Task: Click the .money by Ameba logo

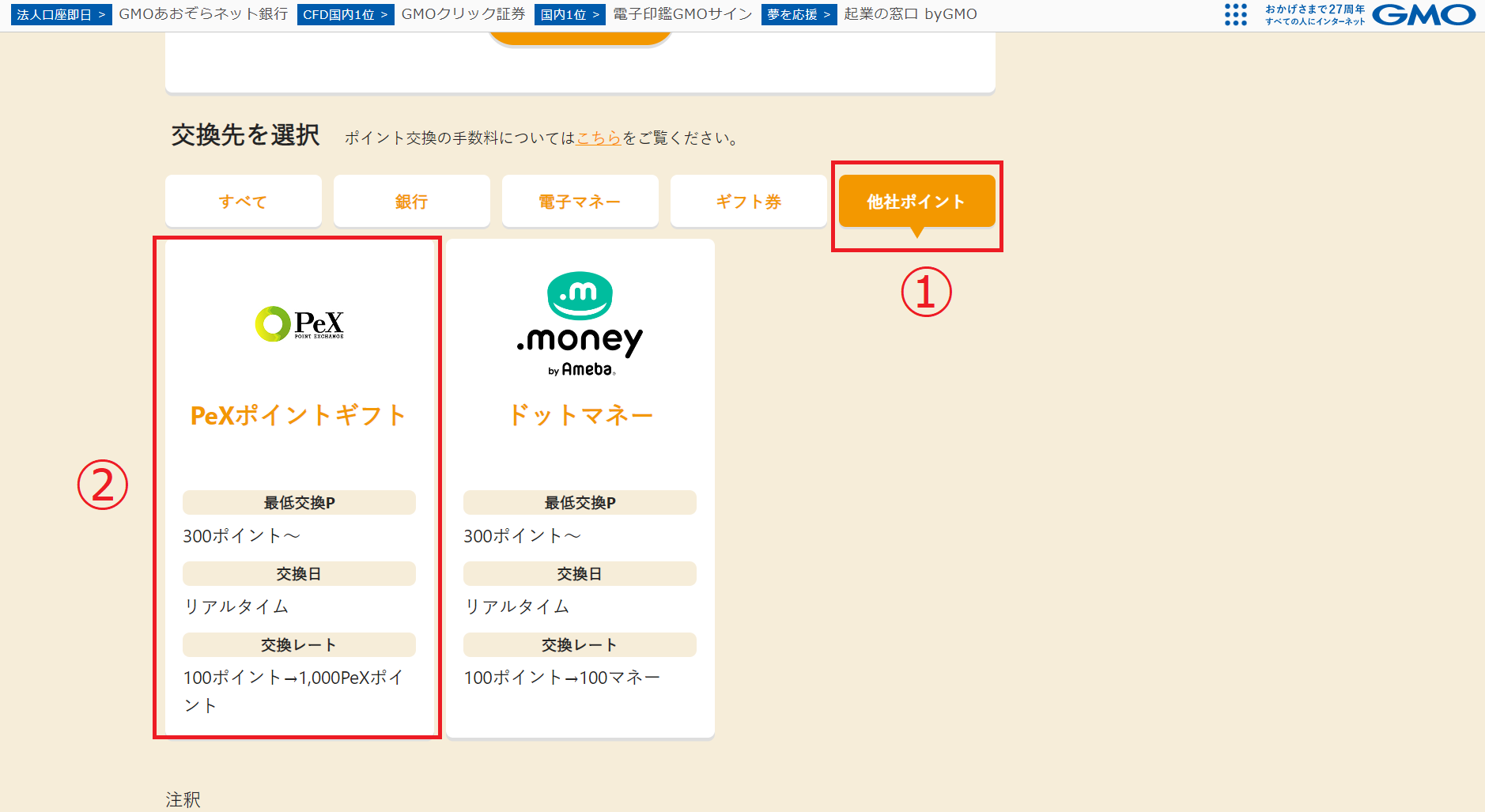Action: point(580,324)
